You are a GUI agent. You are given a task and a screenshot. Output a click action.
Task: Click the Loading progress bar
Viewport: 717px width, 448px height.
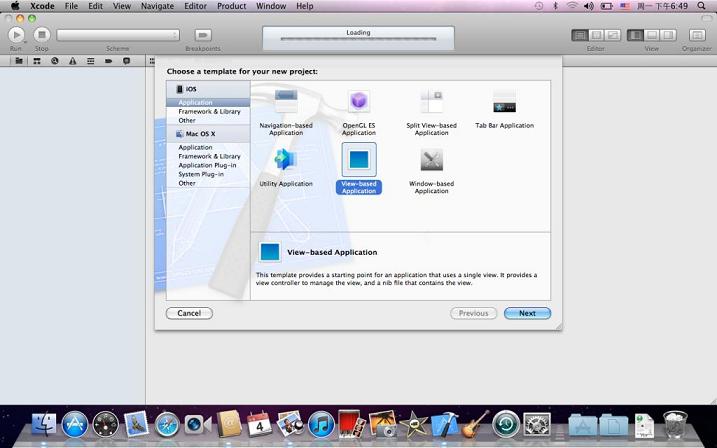358,41
